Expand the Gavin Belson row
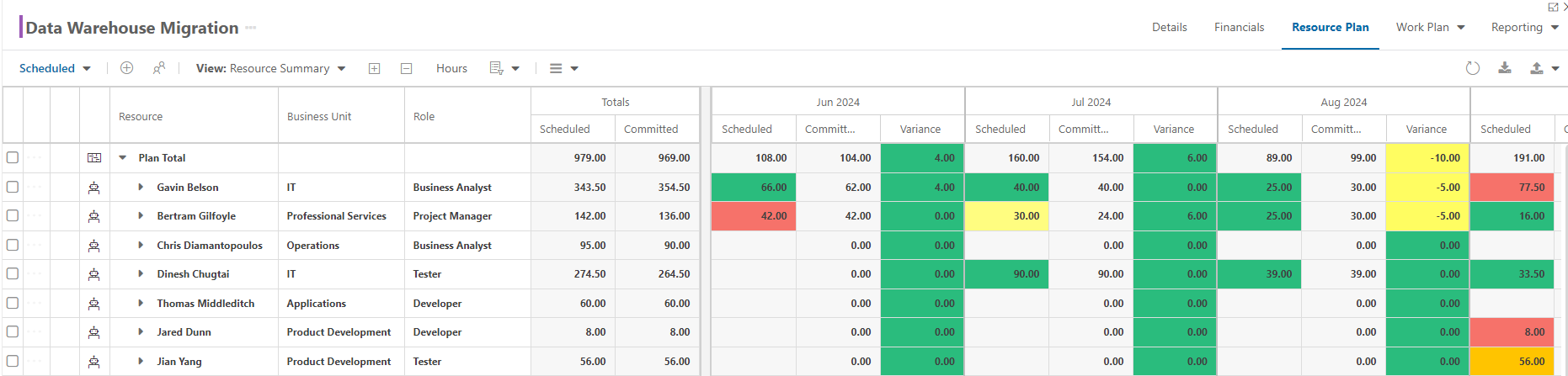Viewport: 1568px width, 376px height. (x=141, y=187)
